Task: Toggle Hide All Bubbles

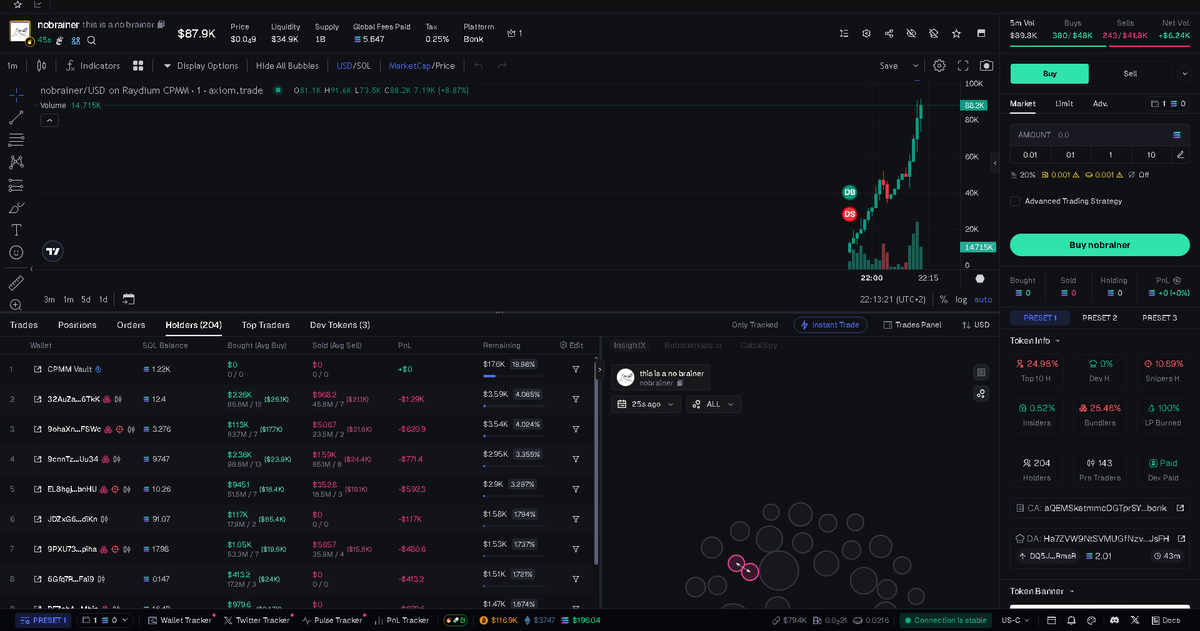Action: click(287, 66)
